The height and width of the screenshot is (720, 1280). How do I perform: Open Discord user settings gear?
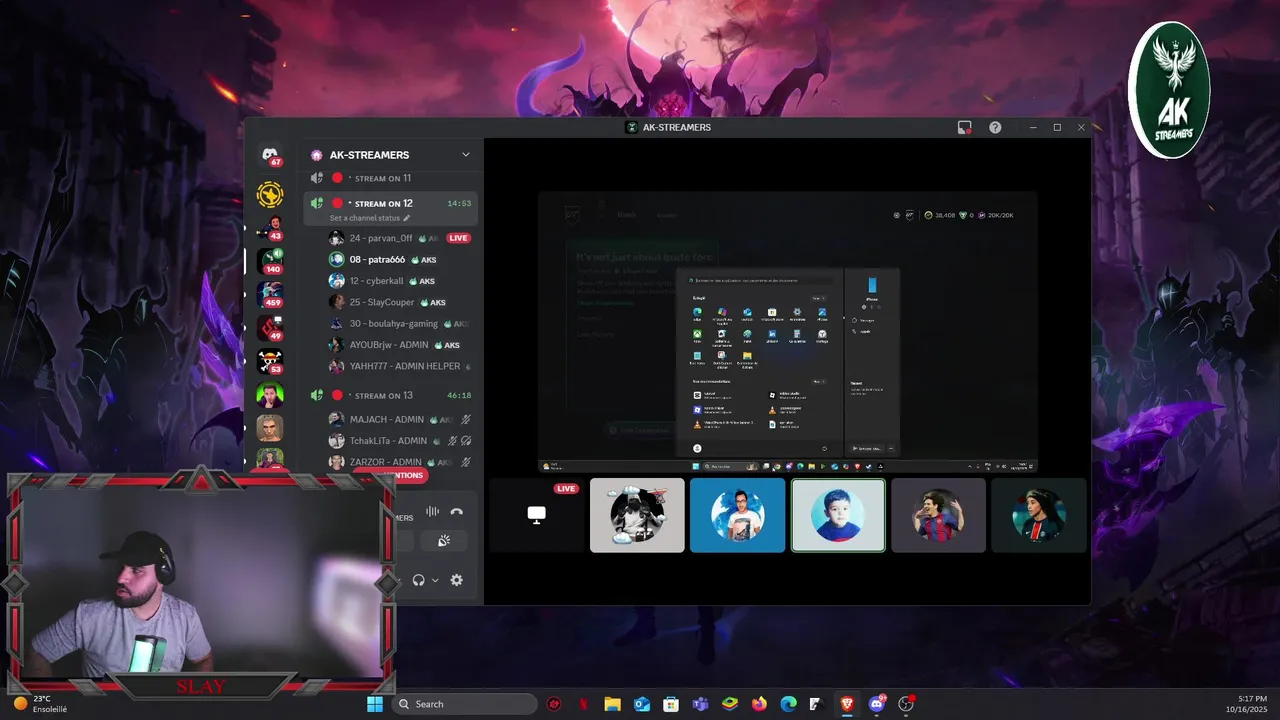457,580
